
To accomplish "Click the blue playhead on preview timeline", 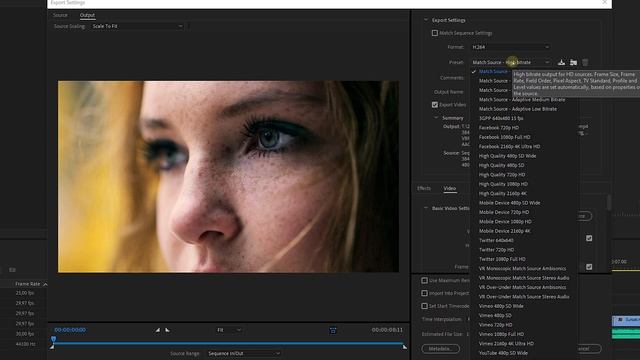I will (53, 339).
